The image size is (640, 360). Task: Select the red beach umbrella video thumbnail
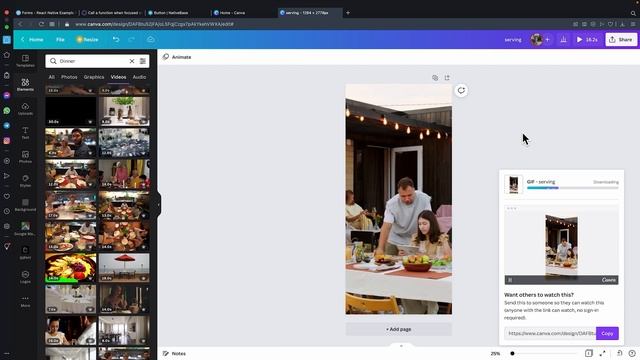pyautogui.click(x=124, y=268)
